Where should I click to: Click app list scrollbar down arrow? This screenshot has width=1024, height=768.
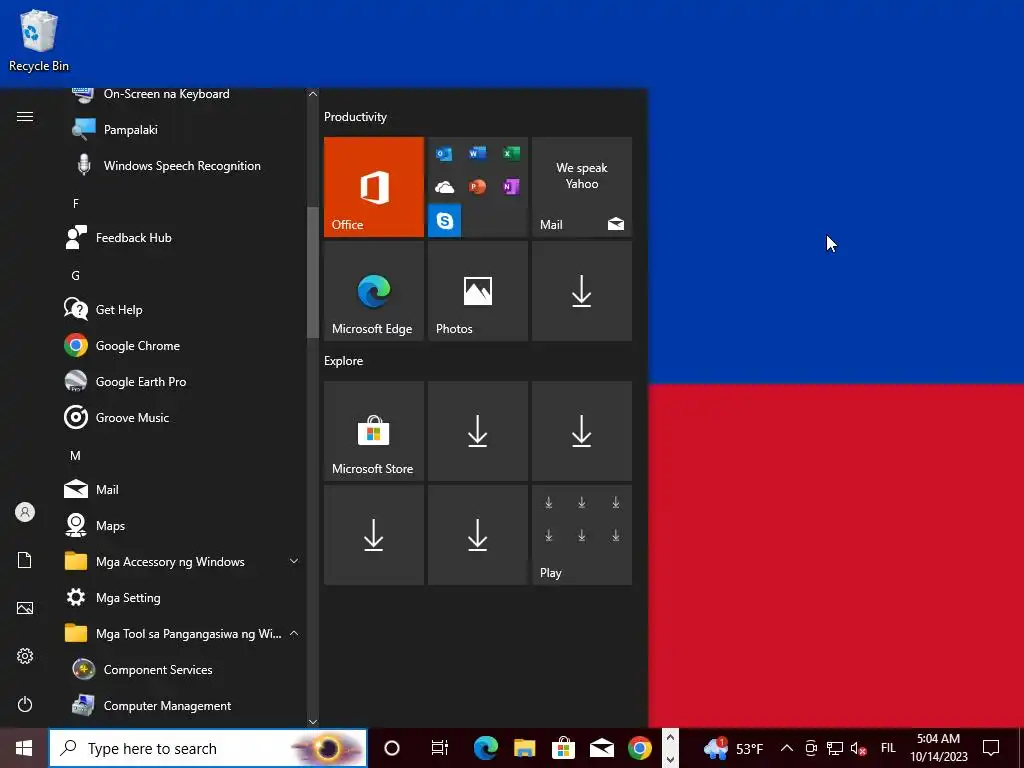coord(313,722)
